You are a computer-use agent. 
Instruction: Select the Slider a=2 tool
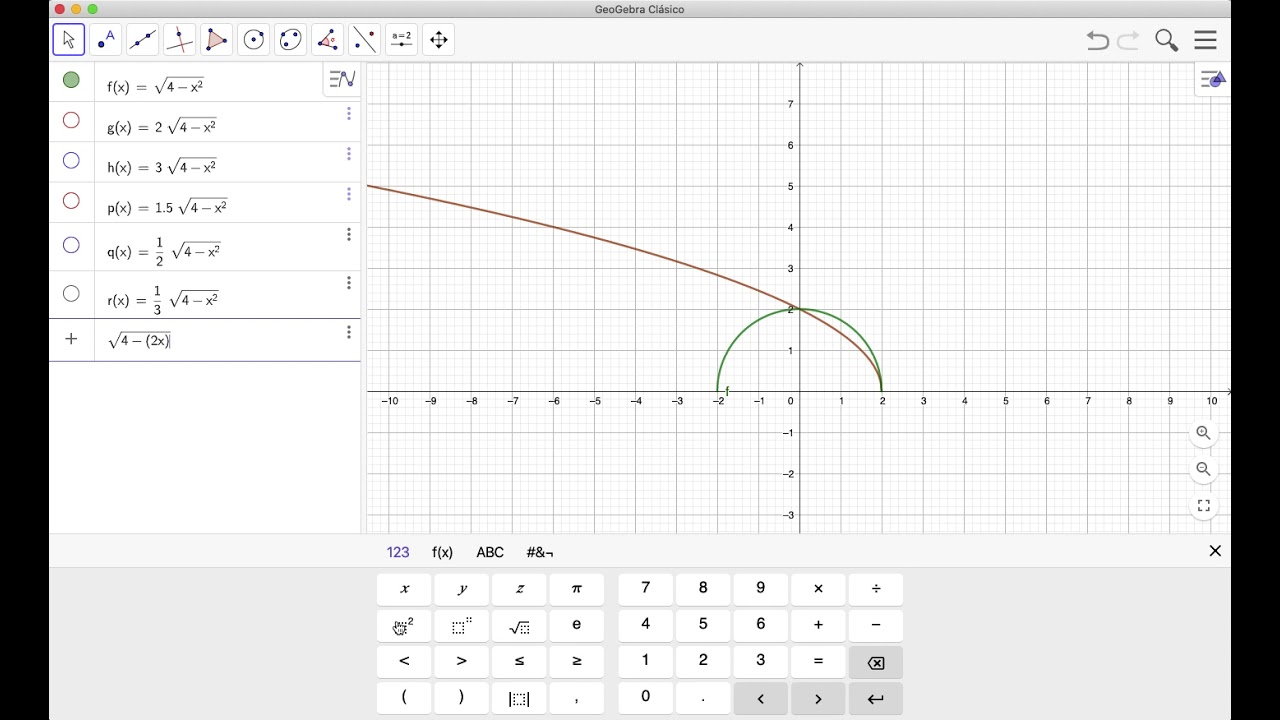(402, 40)
